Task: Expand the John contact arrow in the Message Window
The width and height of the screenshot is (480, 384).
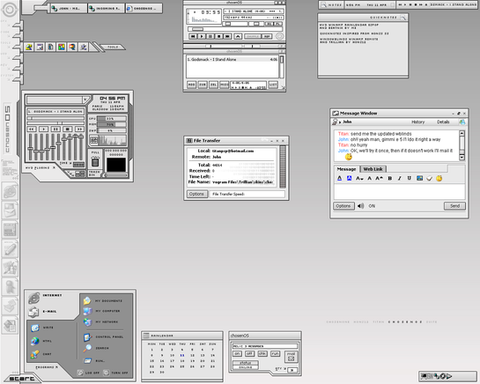Action: click(x=340, y=122)
